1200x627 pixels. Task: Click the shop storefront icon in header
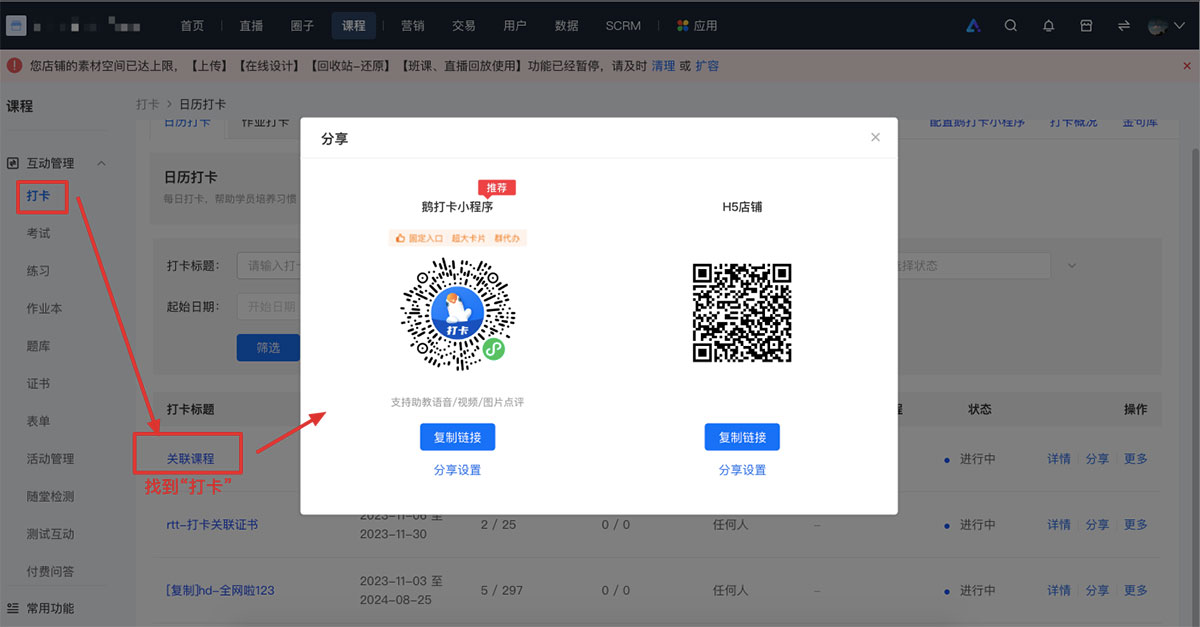pyautogui.click(x=1086, y=26)
